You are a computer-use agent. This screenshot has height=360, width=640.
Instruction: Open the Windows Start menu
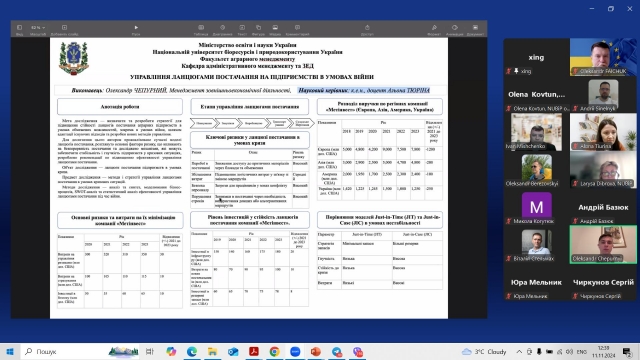pos(10,351)
